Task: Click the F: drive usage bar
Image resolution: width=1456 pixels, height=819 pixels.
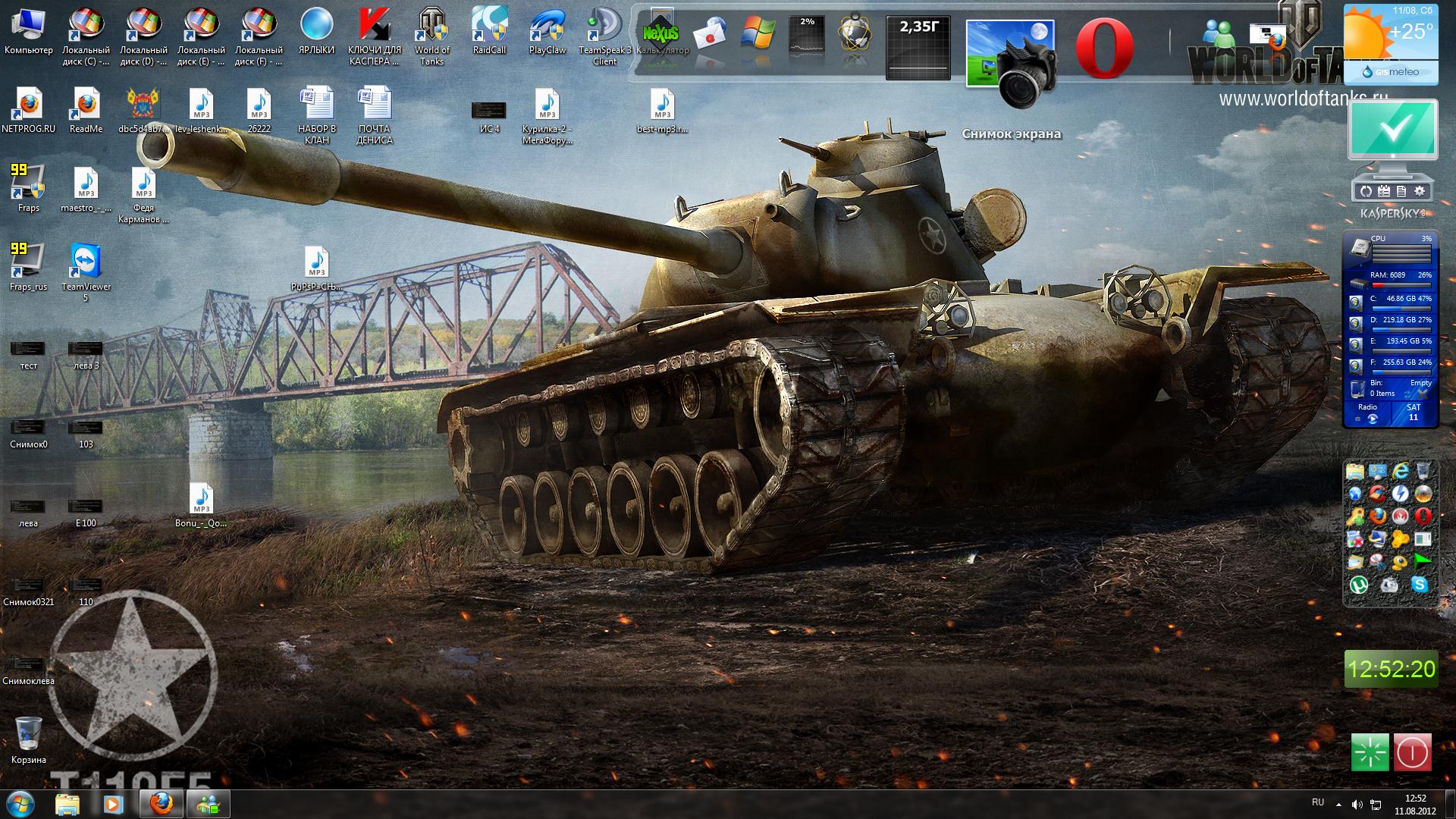Action: tap(1401, 372)
